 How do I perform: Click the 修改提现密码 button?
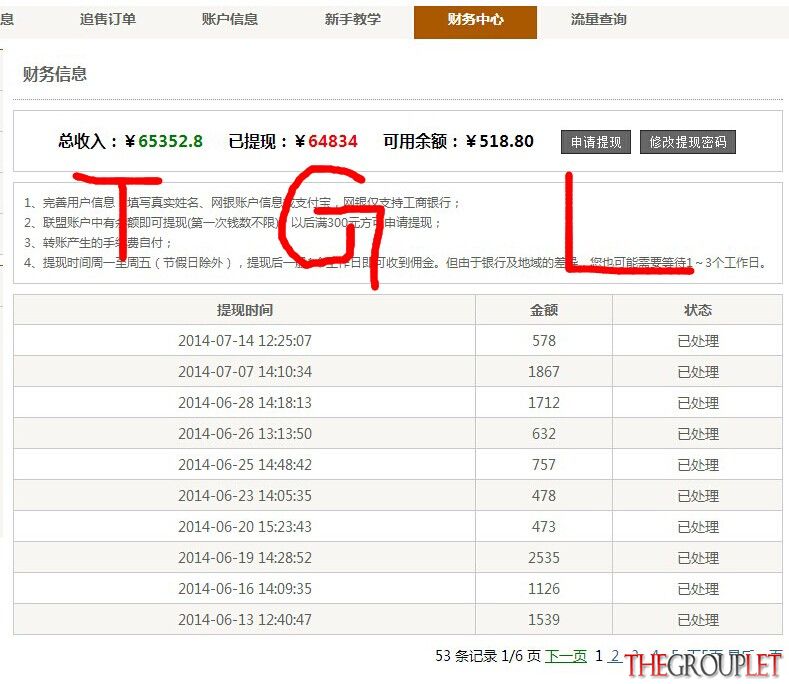coord(688,142)
